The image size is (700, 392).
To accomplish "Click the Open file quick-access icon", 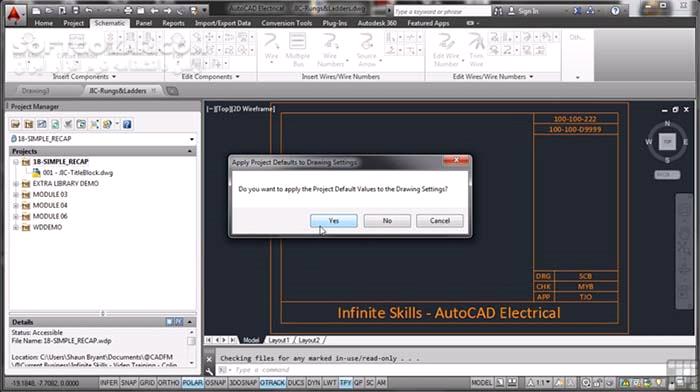I will pos(49,10).
